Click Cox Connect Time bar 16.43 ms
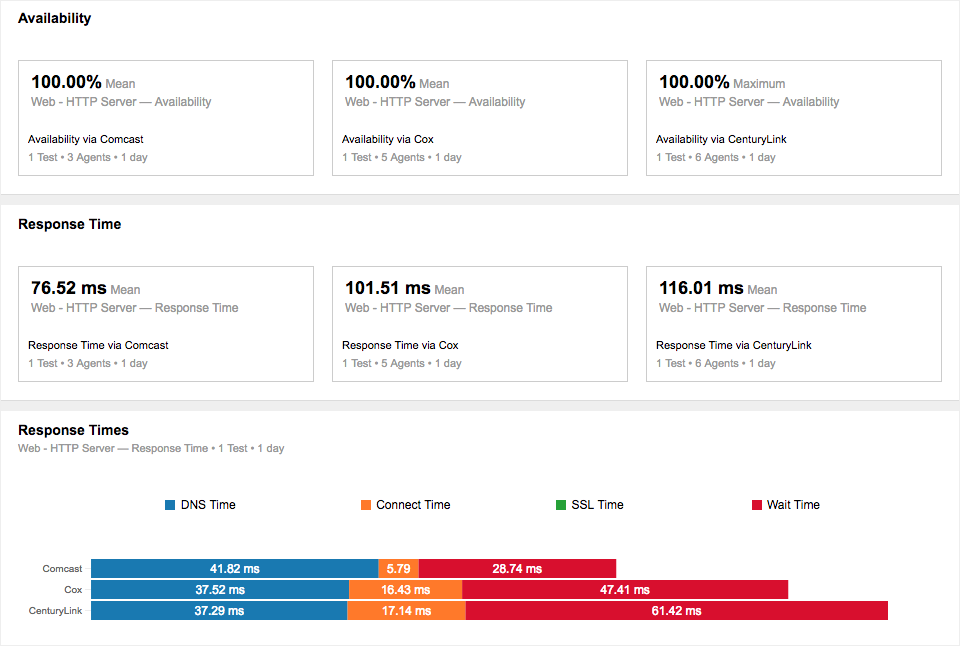 [405, 590]
